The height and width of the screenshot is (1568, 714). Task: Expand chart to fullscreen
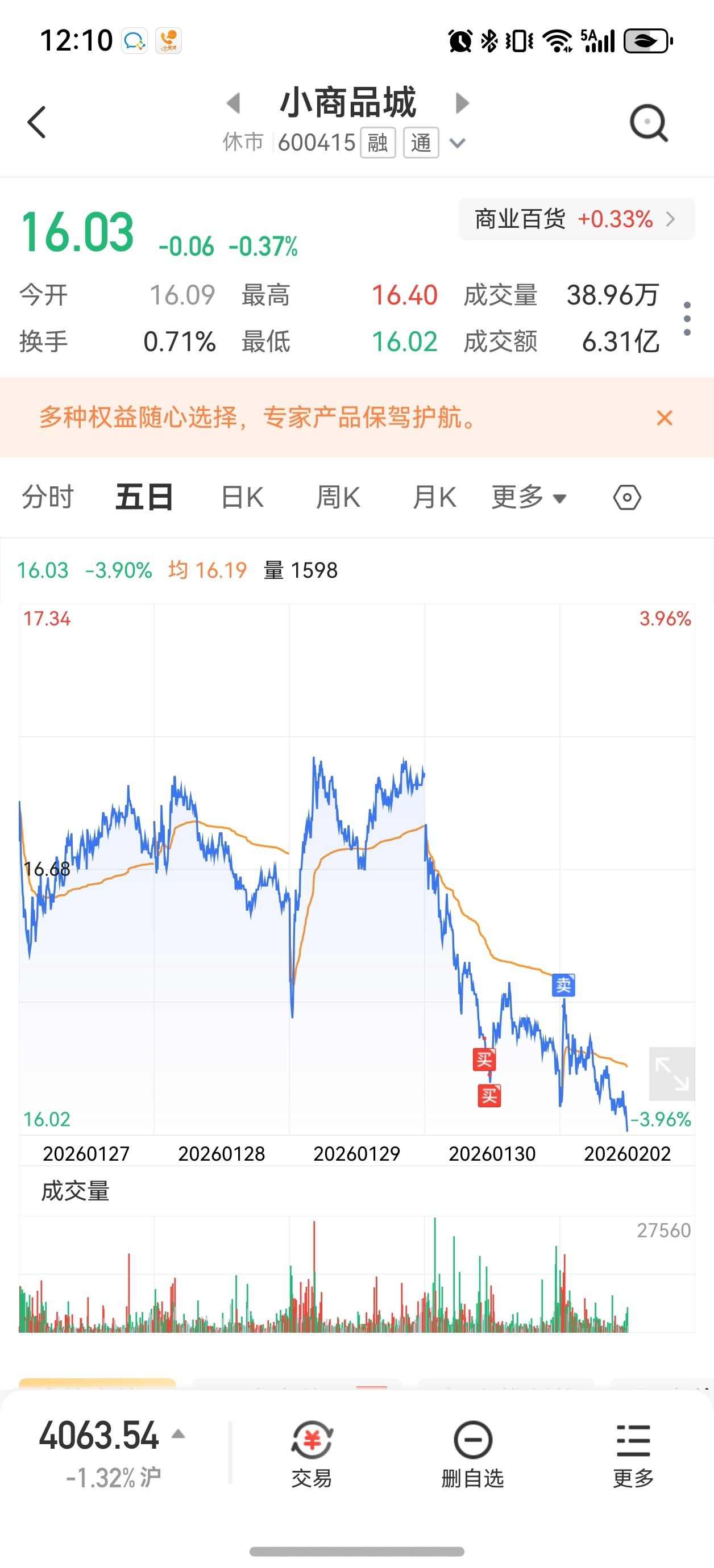671,1074
